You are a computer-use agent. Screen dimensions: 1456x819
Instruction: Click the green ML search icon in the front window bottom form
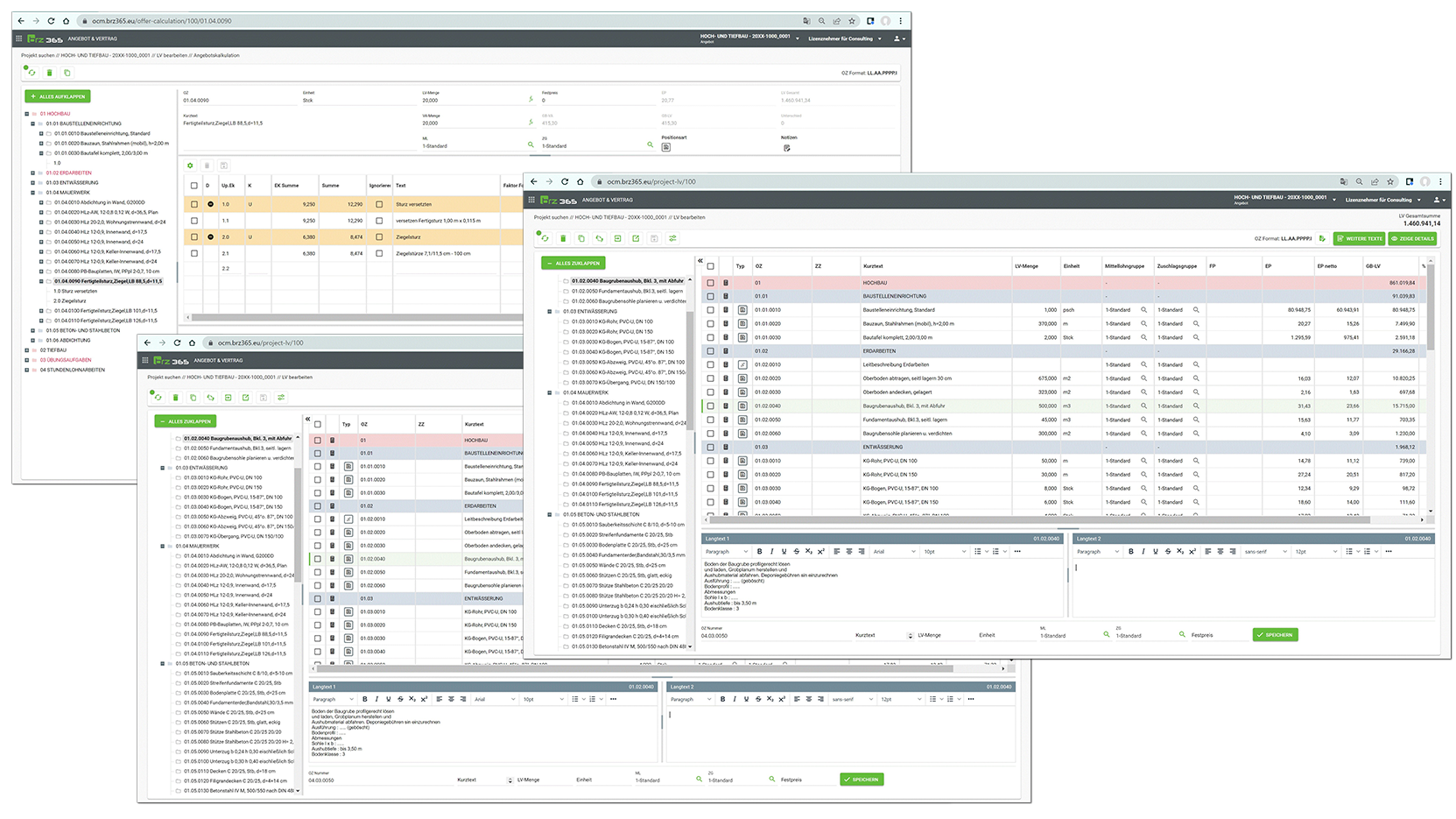(1106, 635)
